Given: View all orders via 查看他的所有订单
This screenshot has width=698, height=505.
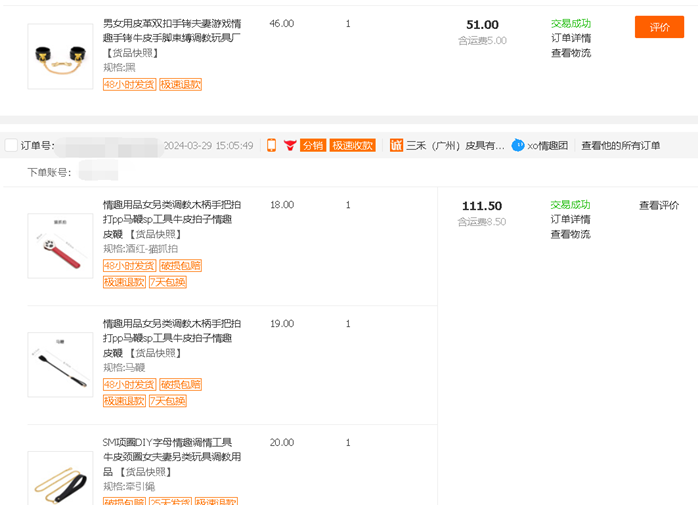Looking at the screenshot, I should (x=620, y=145).
